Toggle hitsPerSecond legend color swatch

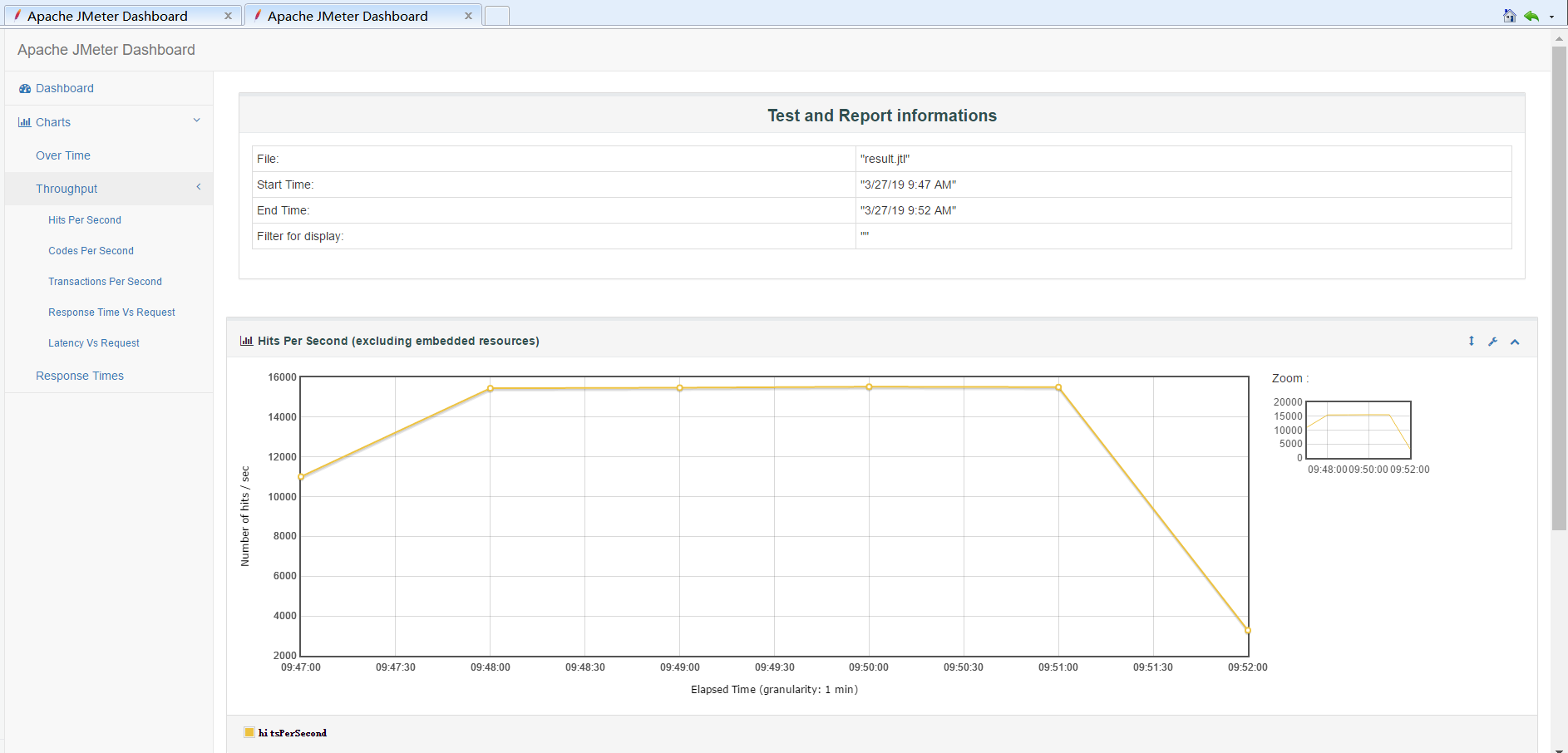249,732
